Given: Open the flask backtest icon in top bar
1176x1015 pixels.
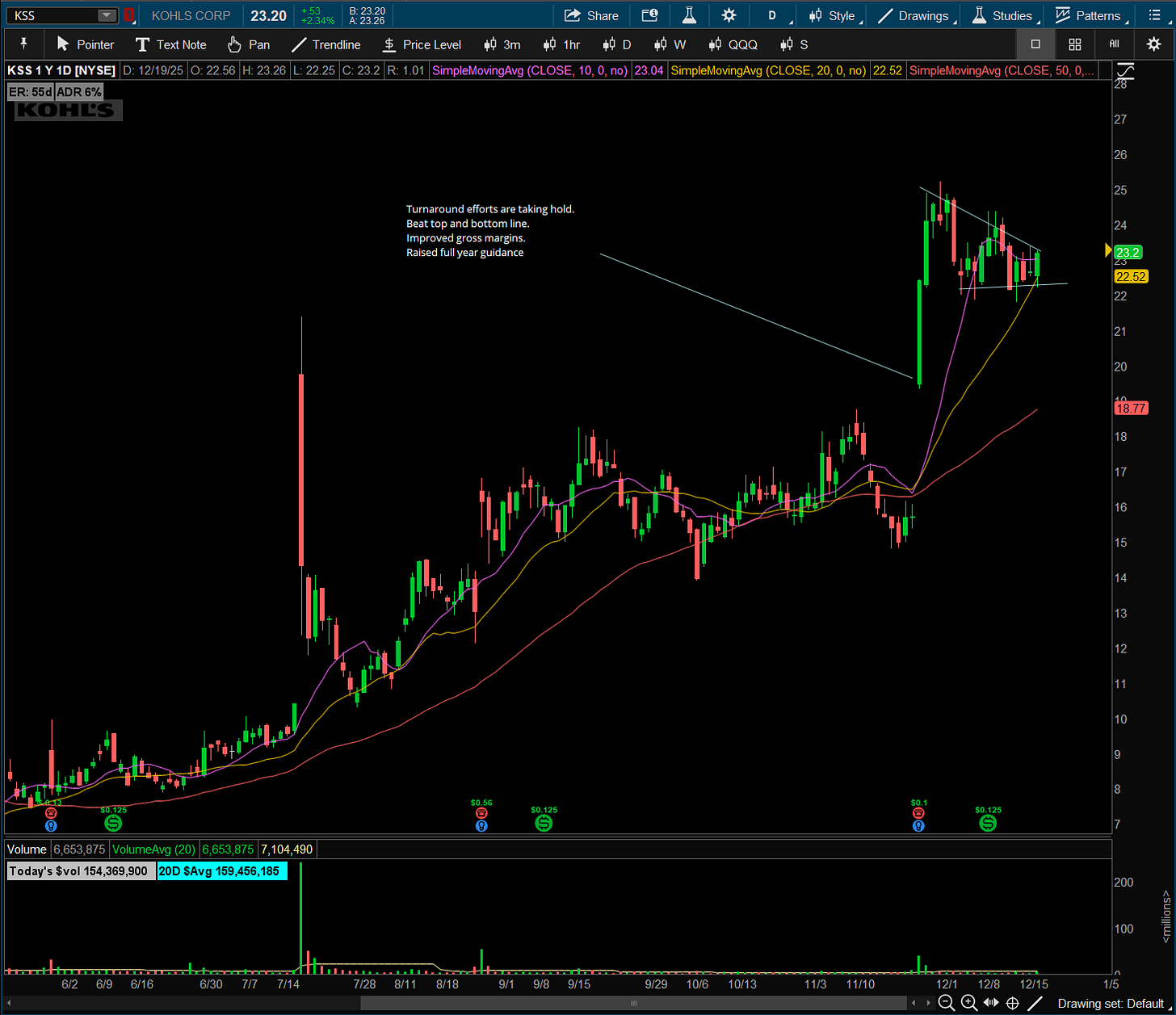Looking at the screenshot, I should point(689,15).
